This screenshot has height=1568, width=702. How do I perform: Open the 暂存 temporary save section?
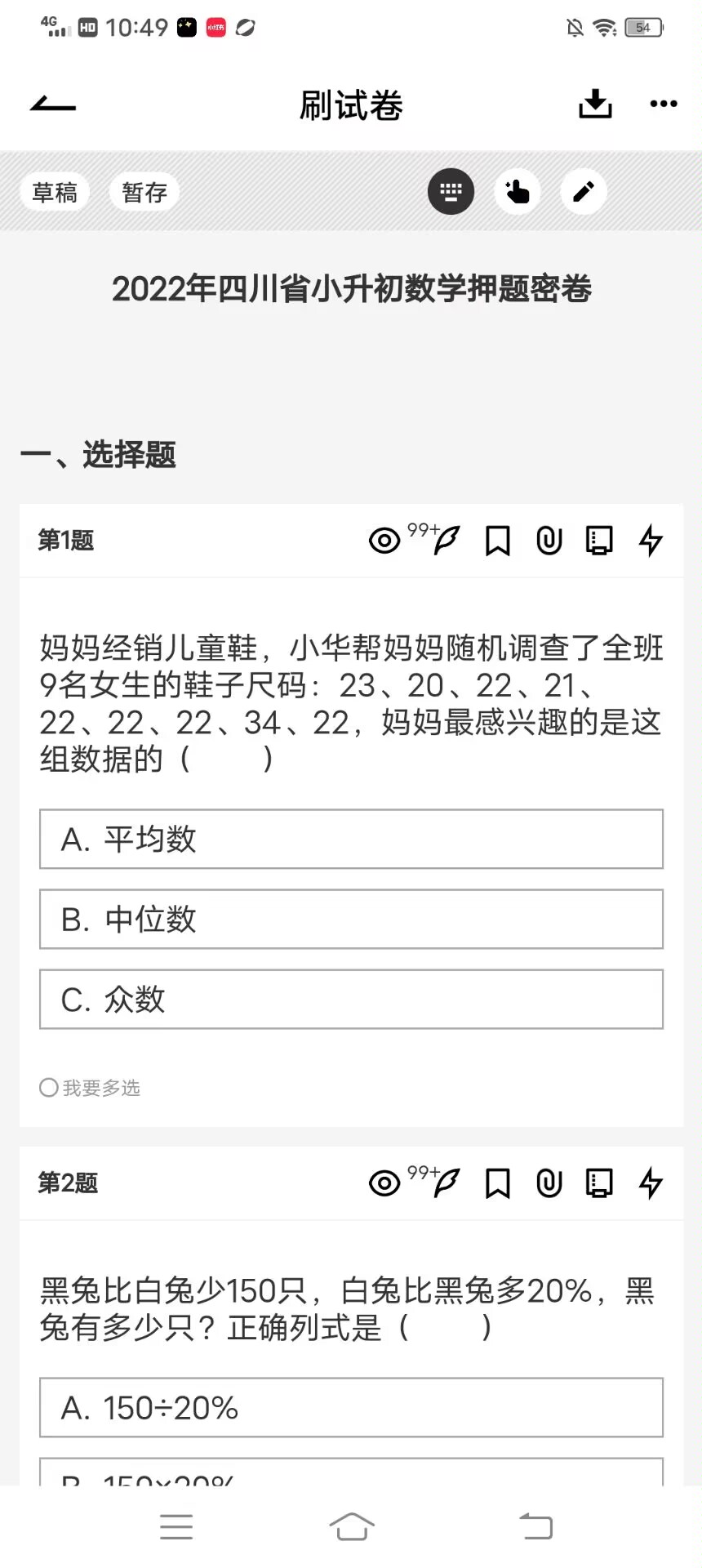(144, 191)
